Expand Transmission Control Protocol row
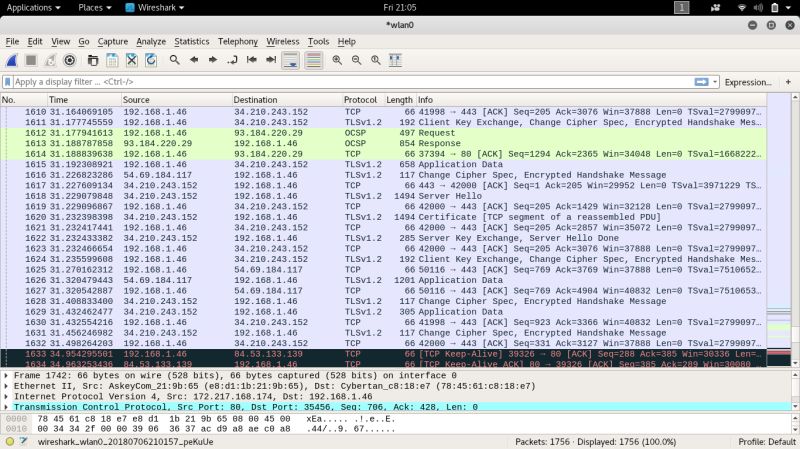The height and width of the screenshot is (449, 800). tap(6, 407)
